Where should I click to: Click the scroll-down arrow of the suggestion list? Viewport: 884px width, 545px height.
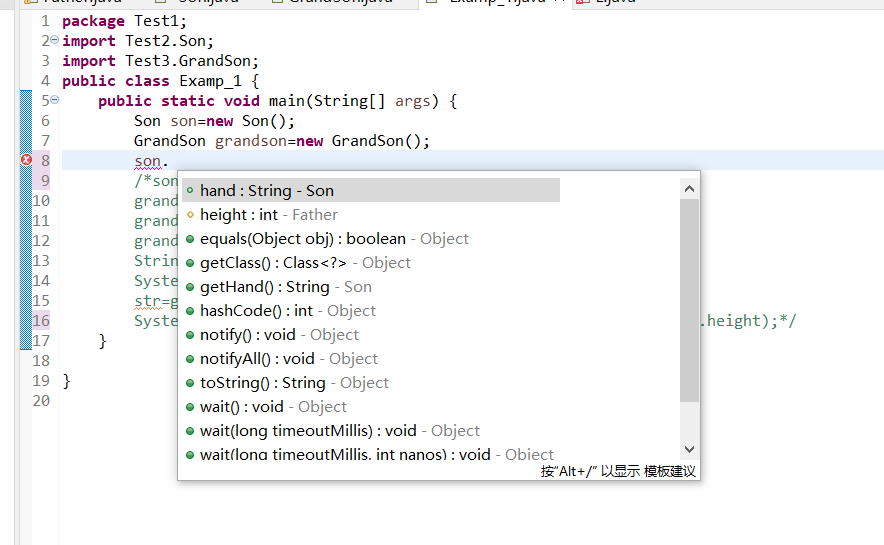point(689,449)
